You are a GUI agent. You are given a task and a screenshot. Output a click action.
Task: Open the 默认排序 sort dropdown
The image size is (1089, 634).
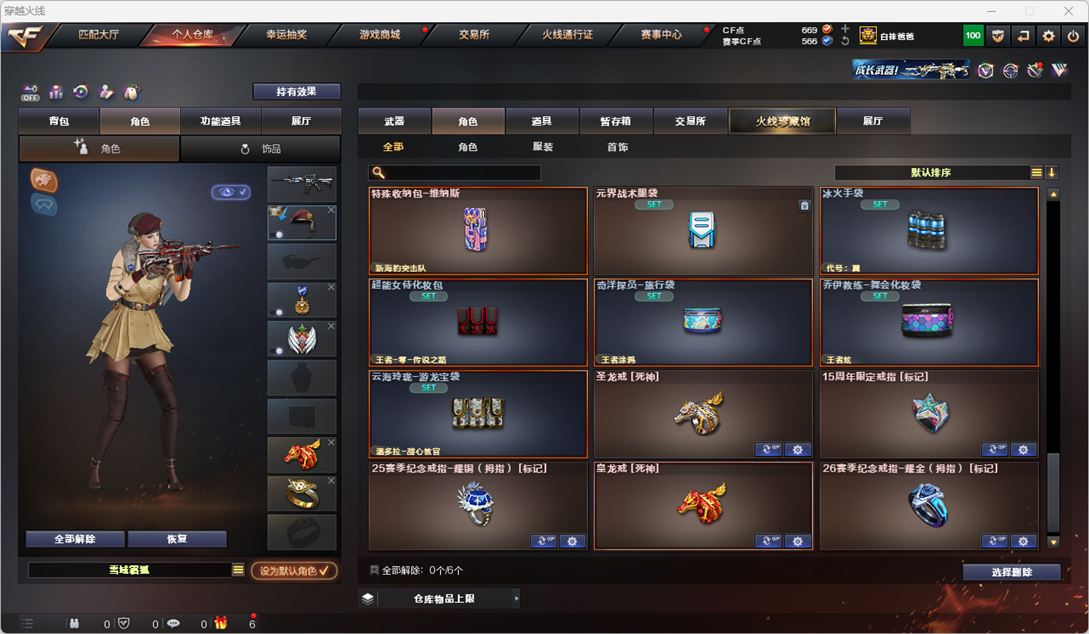(931, 172)
